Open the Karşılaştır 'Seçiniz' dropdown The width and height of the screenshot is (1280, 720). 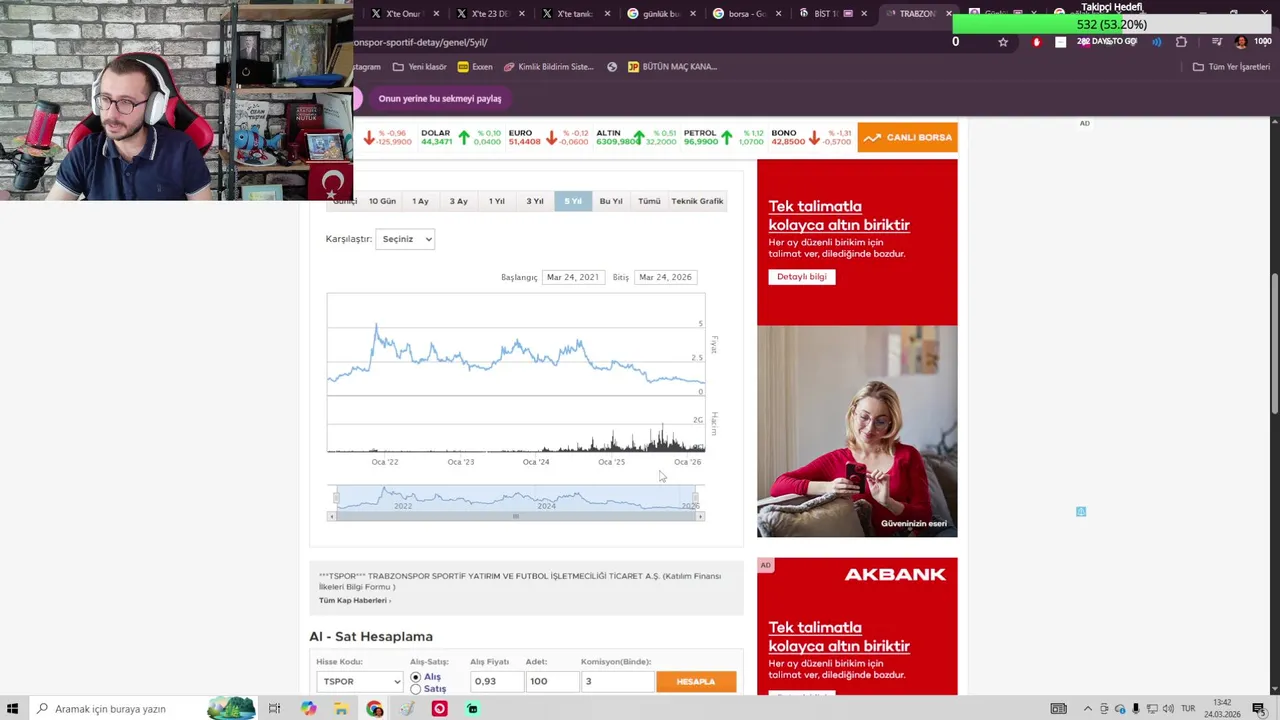(x=405, y=239)
